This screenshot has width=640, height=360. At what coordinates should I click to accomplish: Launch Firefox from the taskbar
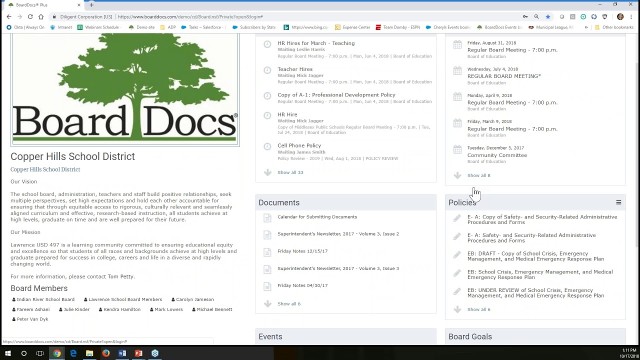106,353
